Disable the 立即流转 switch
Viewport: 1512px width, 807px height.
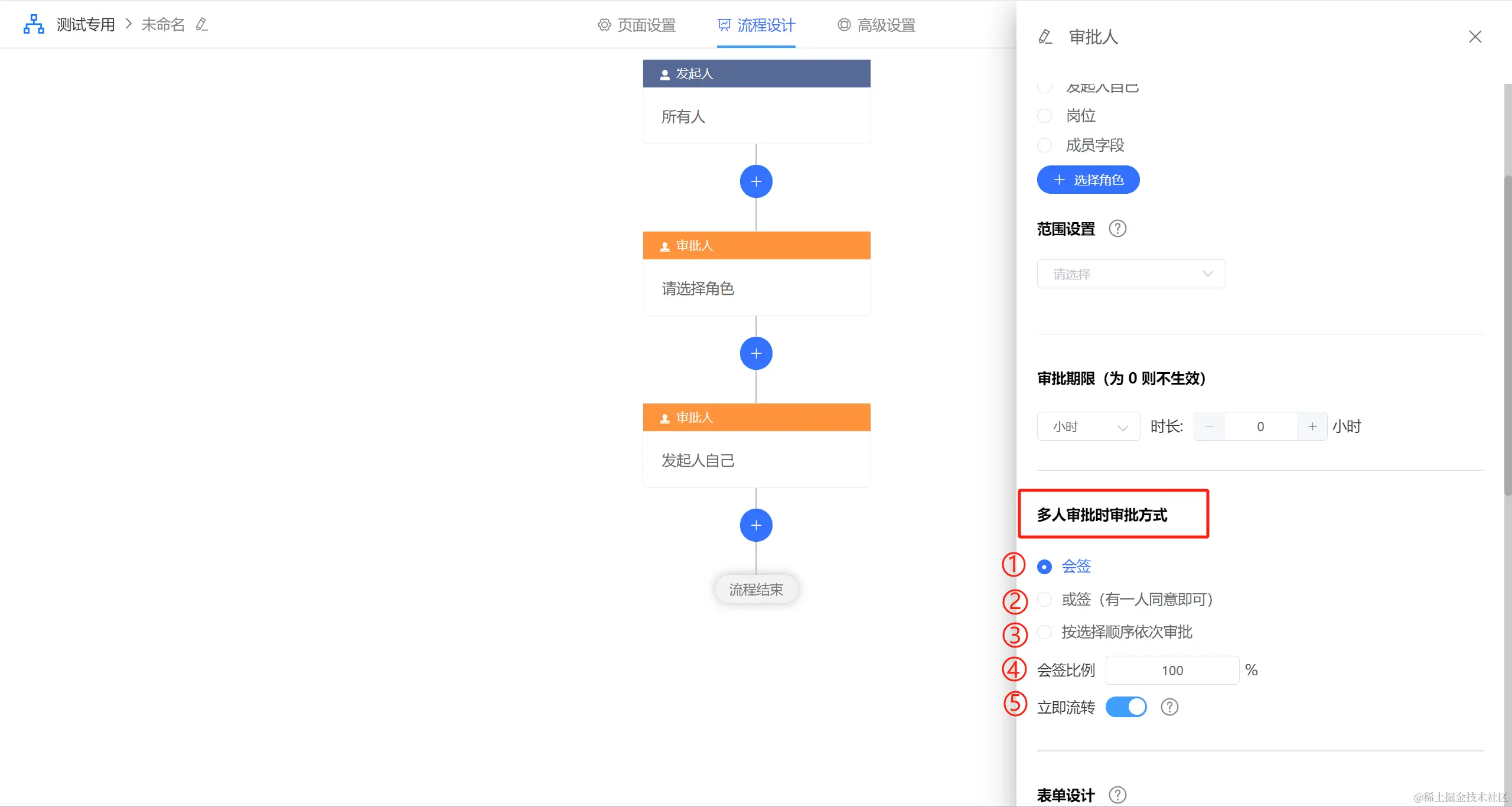pos(1126,707)
